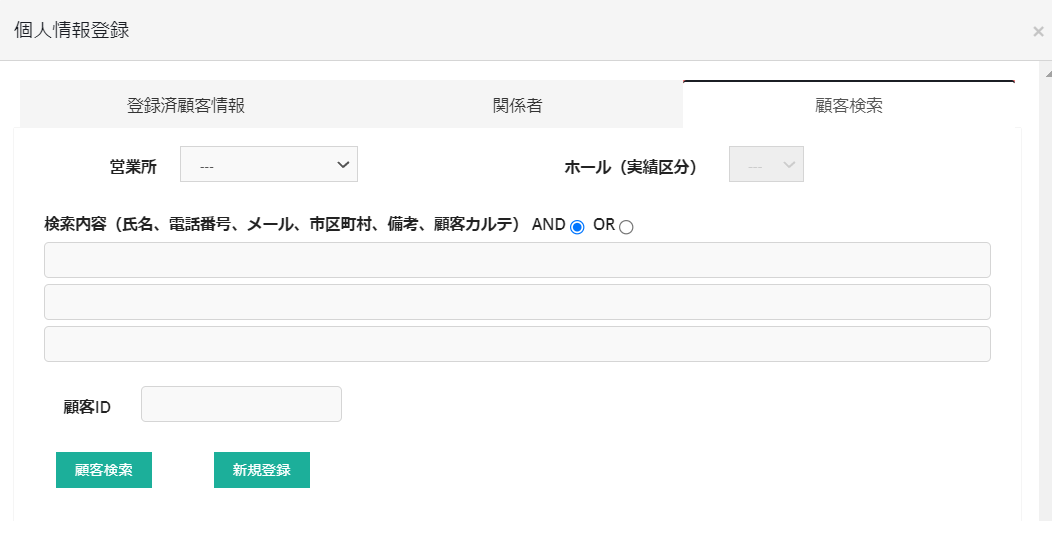Choose the OR search condition radio button
The width and height of the screenshot is (1063, 536).
click(626, 227)
